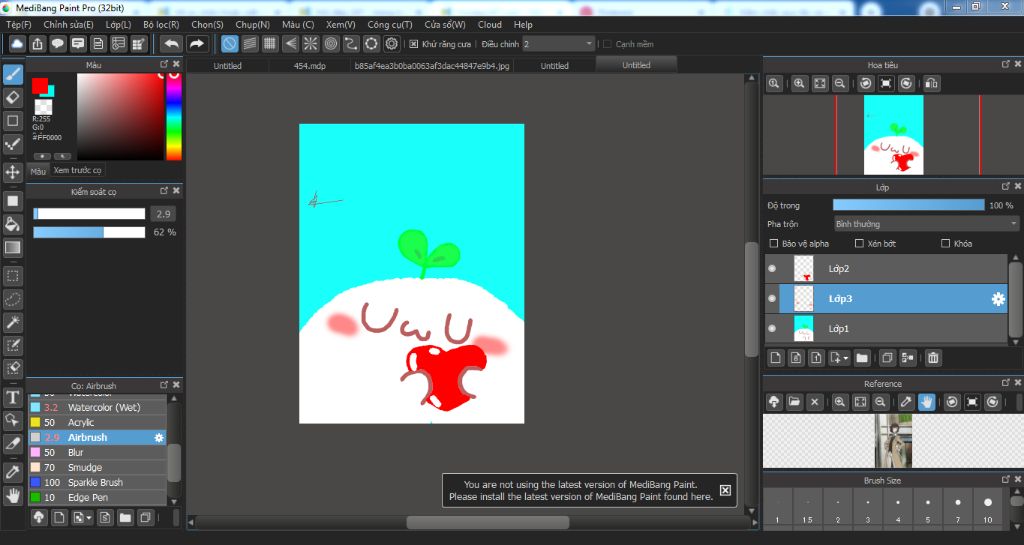
Task: Click the share/export icon in toolbar
Action: click(x=37, y=44)
